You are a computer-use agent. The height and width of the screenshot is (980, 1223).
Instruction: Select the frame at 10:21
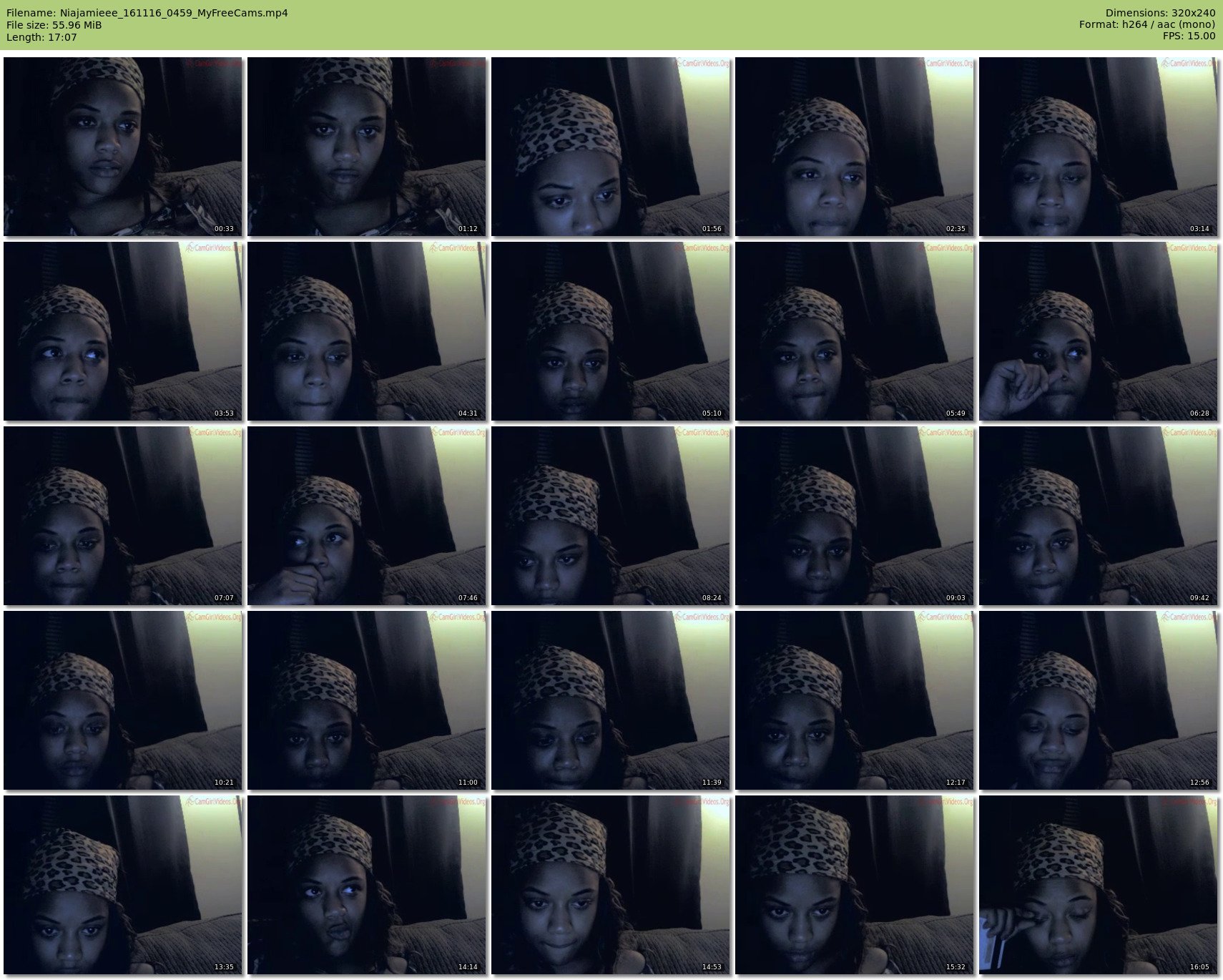(x=122, y=700)
